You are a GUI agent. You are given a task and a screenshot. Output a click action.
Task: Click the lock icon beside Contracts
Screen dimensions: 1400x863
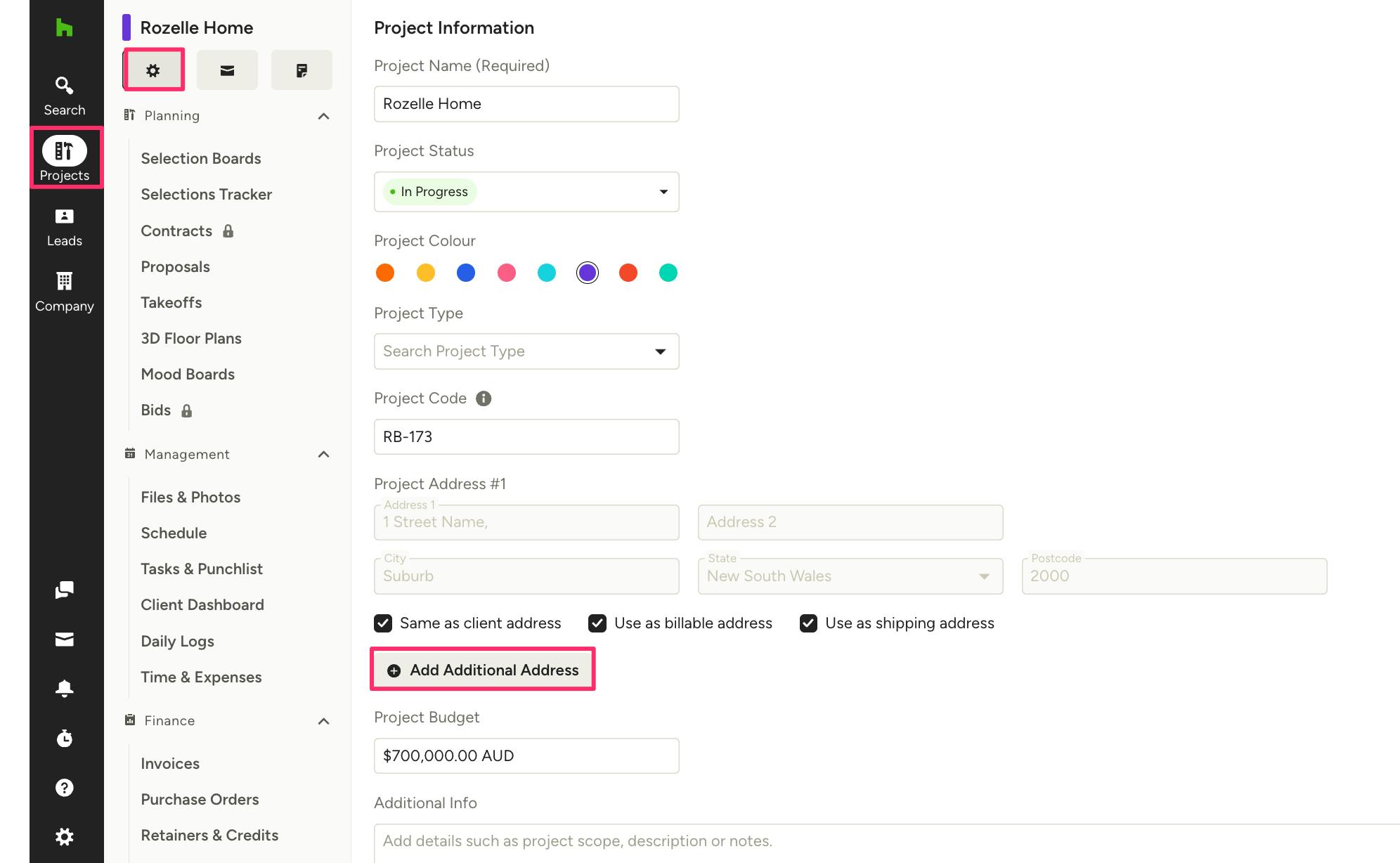[x=228, y=231]
